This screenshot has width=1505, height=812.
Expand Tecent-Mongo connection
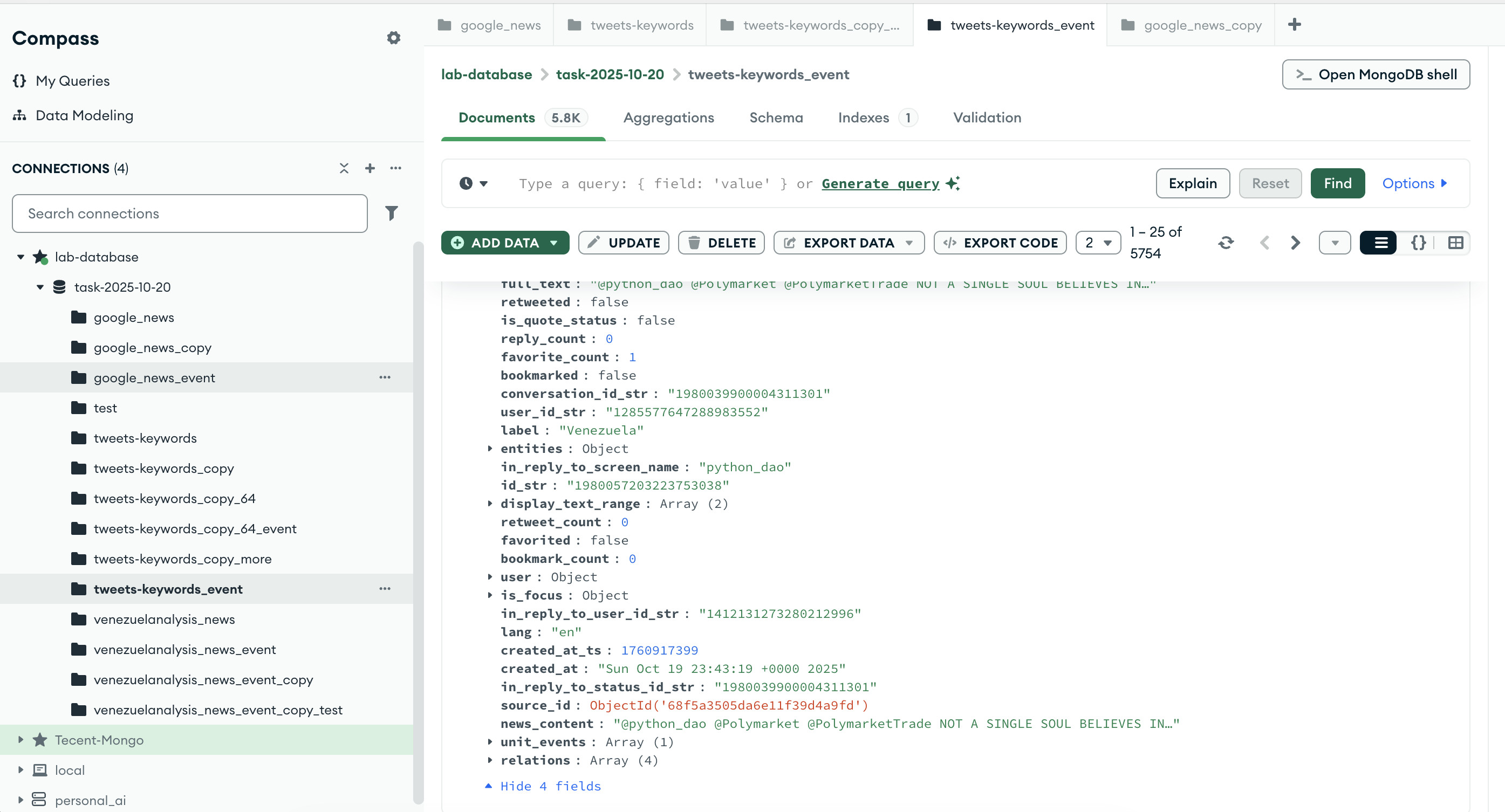click(20, 740)
